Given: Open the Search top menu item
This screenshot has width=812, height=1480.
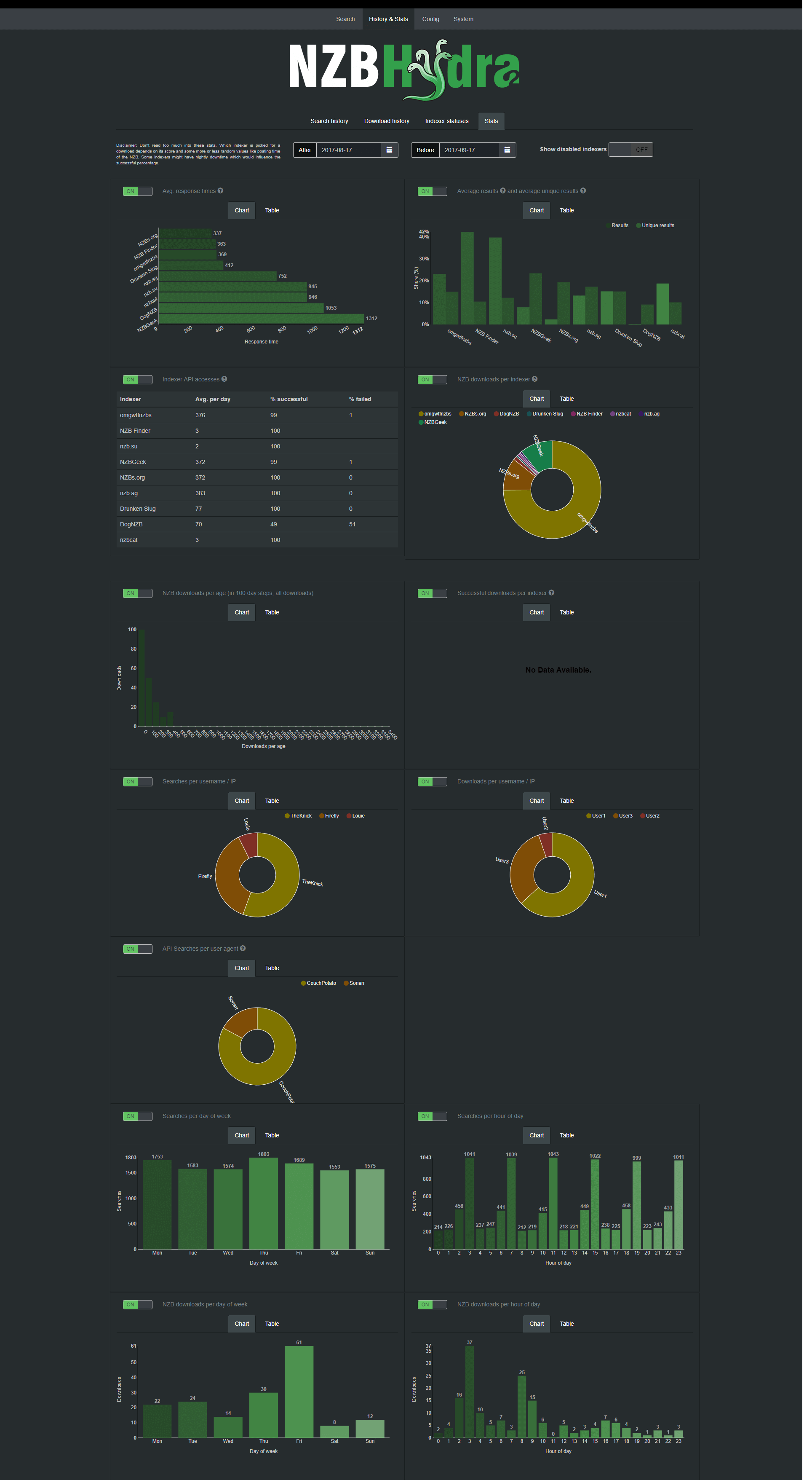Looking at the screenshot, I should tap(345, 19).
